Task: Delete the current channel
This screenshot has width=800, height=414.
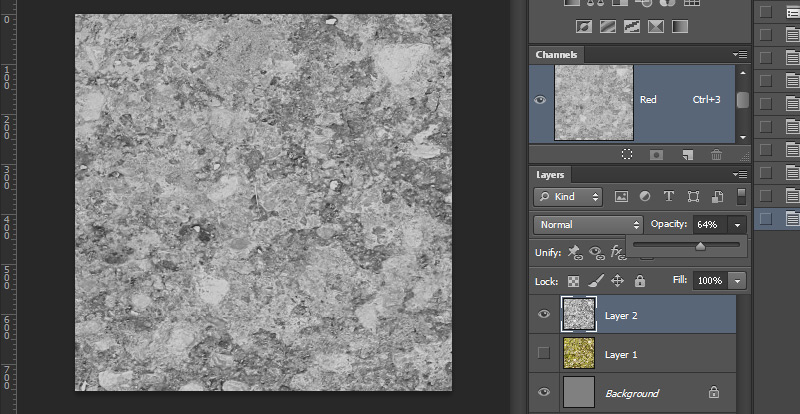Action: point(717,154)
